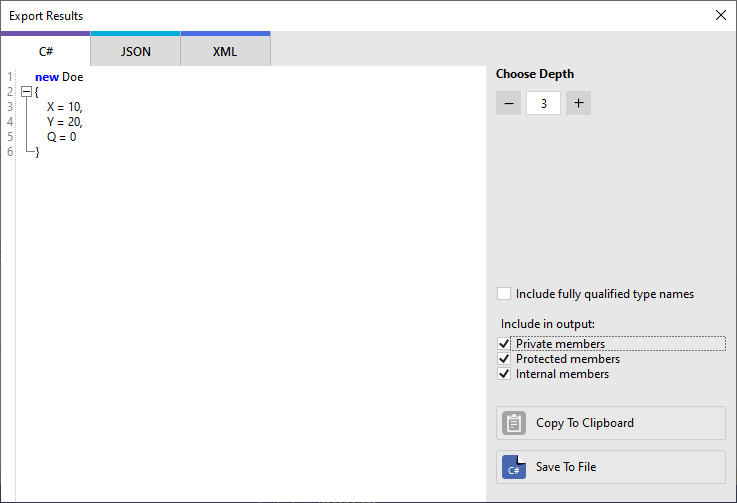Click the closing brace on line 6
The width and height of the screenshot is (737, 503).
(38, 152)
